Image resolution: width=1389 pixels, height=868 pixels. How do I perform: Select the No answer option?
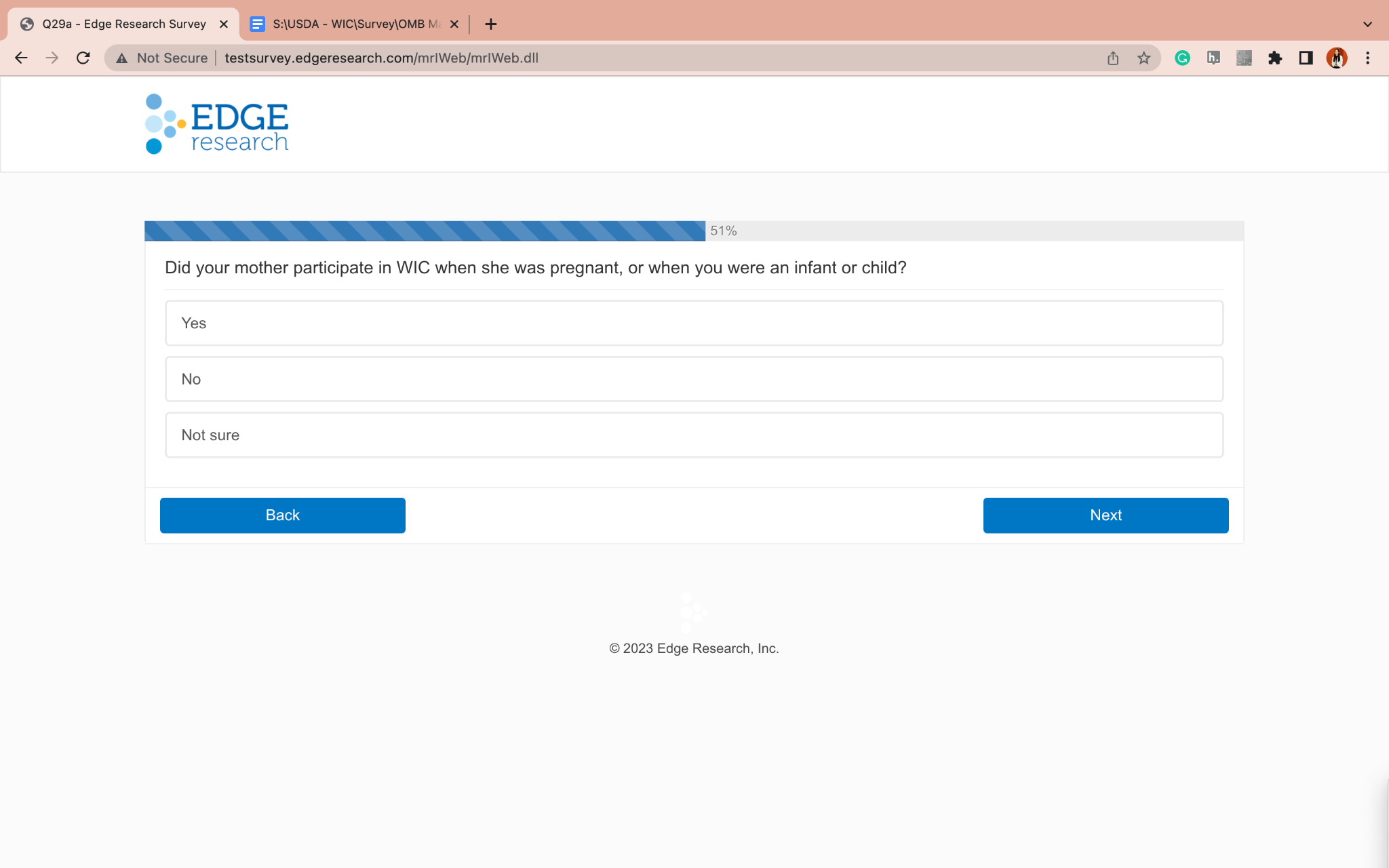[694, 379]
